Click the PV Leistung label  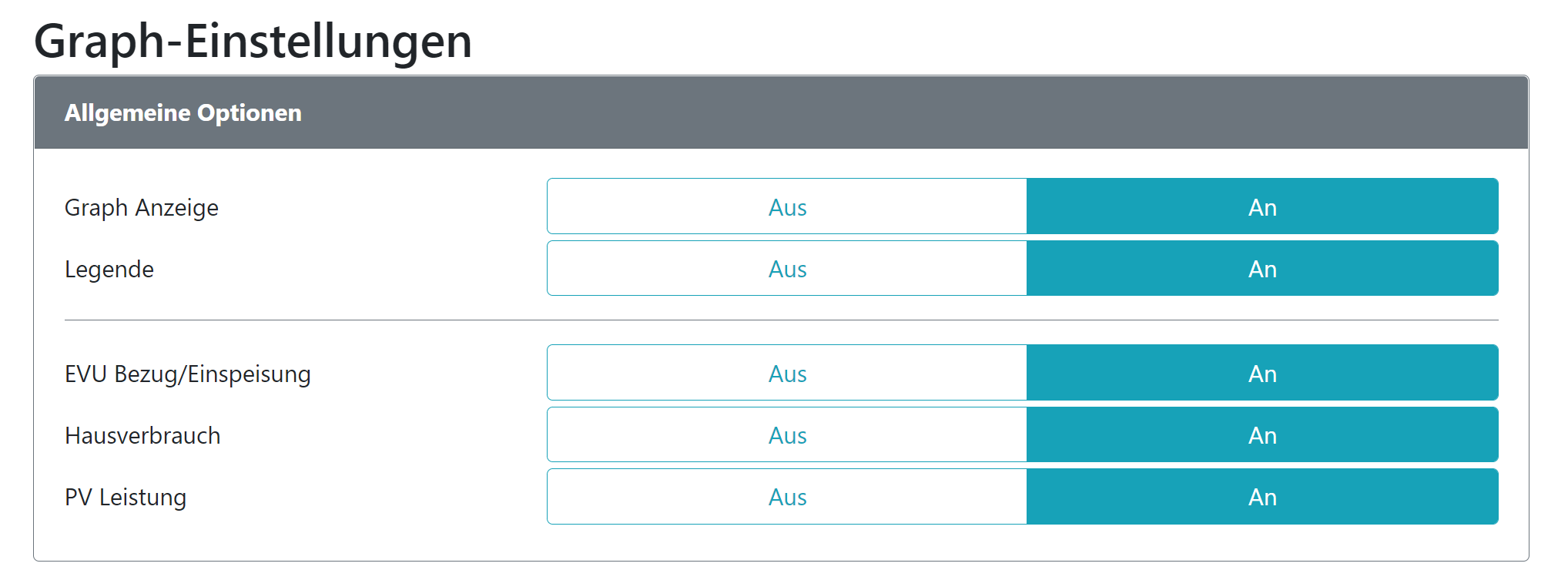pyautogui.click(x=126, y=497)
